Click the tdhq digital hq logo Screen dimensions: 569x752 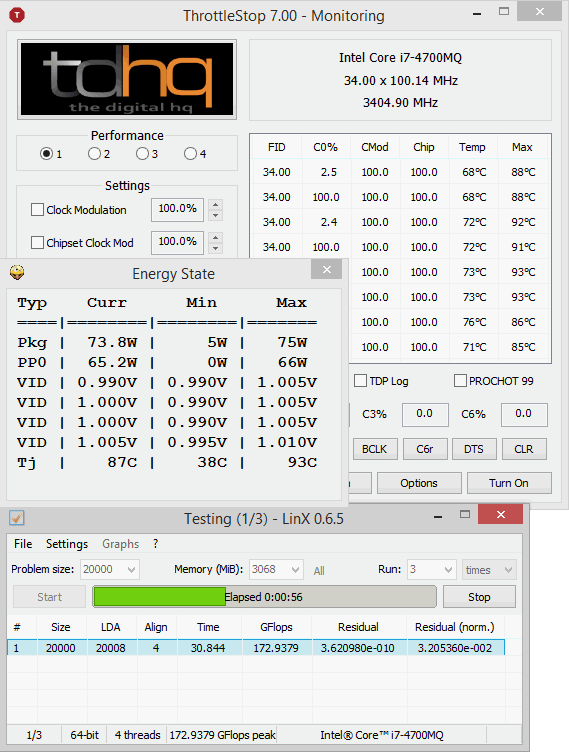tap(127, 79)
